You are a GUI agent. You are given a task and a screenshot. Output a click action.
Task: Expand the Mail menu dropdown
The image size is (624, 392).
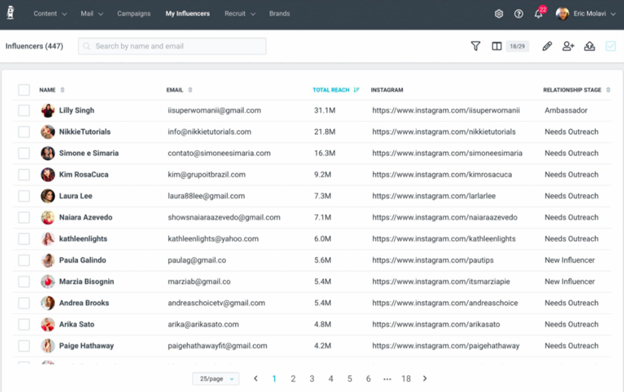(92, 14)
